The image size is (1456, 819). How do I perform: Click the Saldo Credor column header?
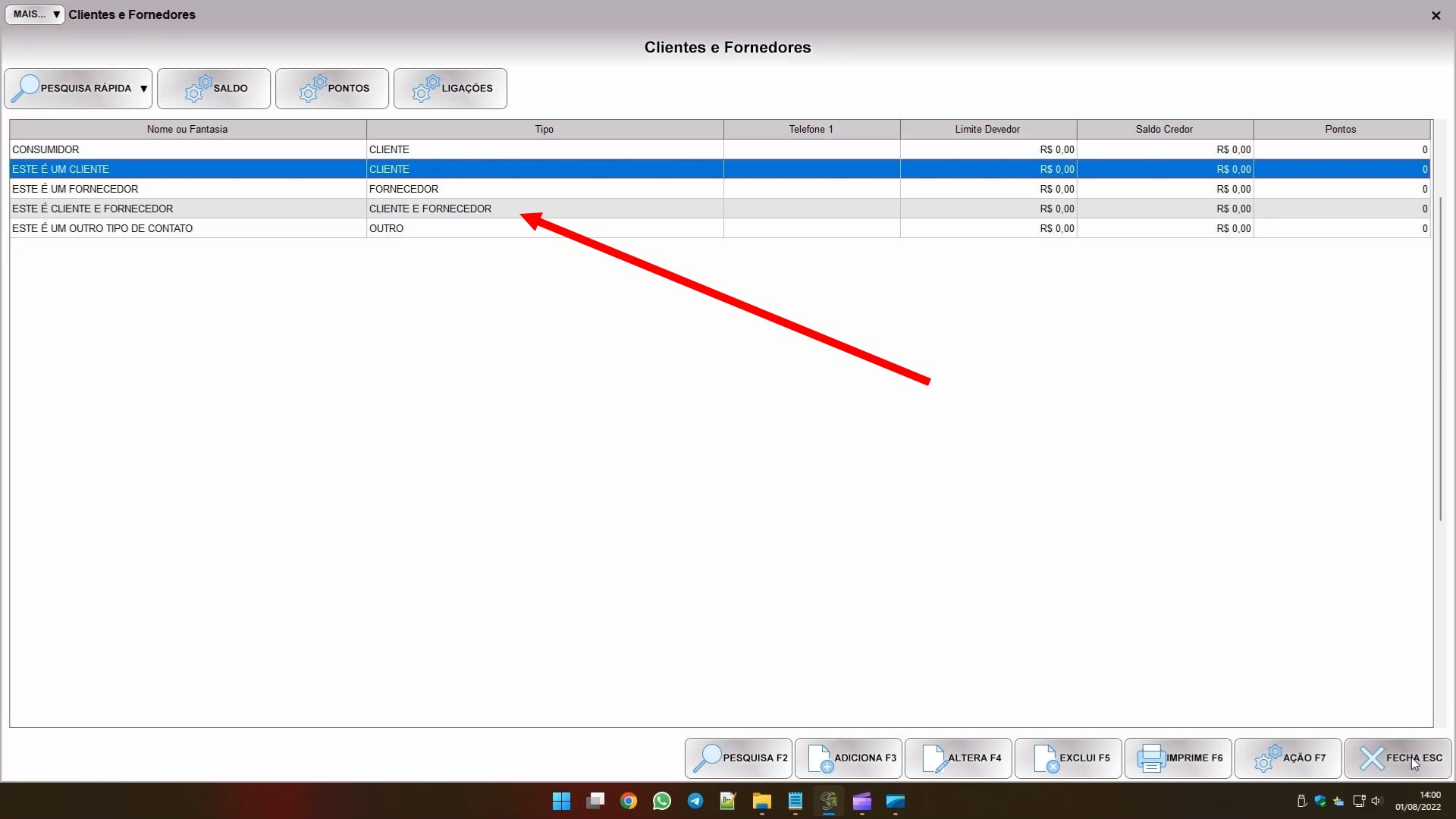[x=1164, y=130]
